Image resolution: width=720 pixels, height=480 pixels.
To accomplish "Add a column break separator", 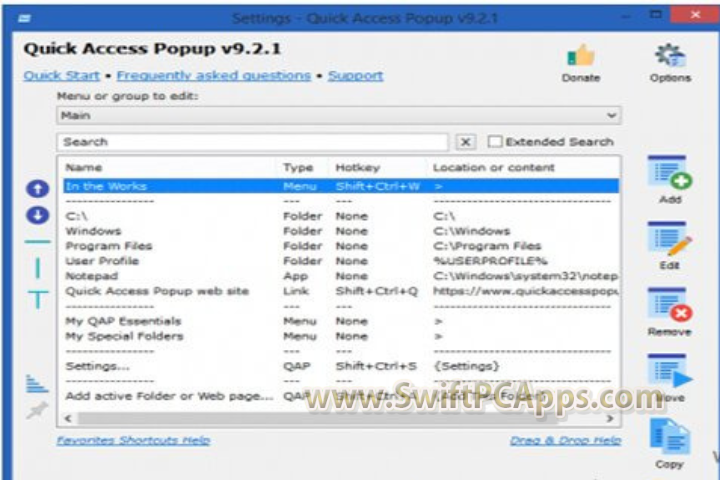I will [38, 268].
